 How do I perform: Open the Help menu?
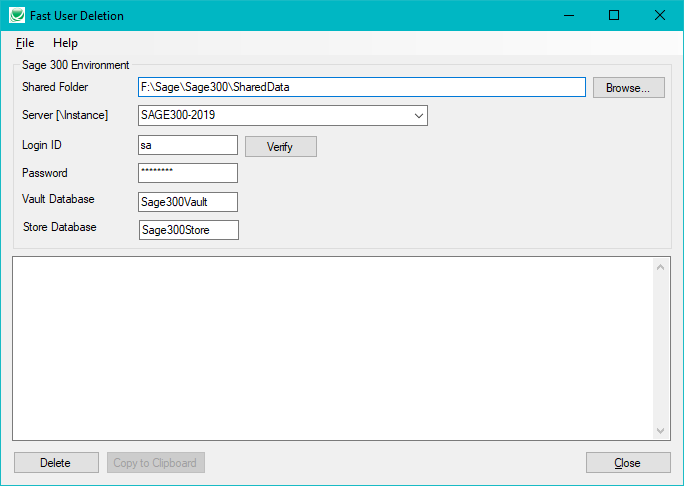pos(65,43)
